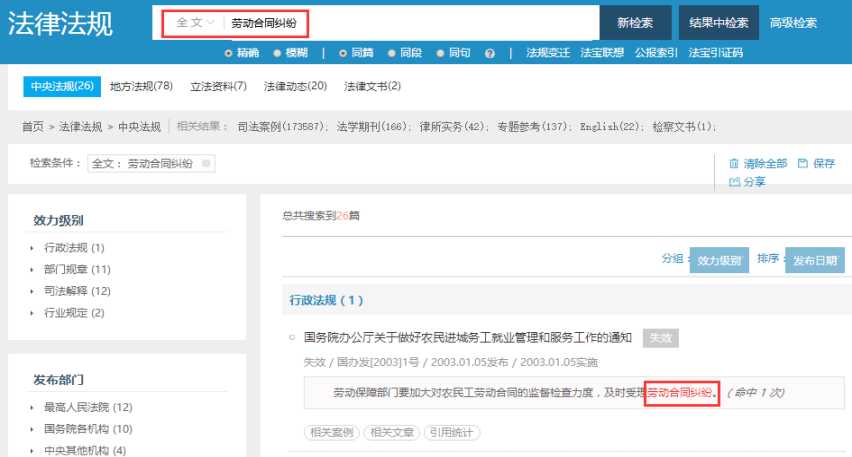
Task: Select the 同句 radio option
Action: coord(440,53)
